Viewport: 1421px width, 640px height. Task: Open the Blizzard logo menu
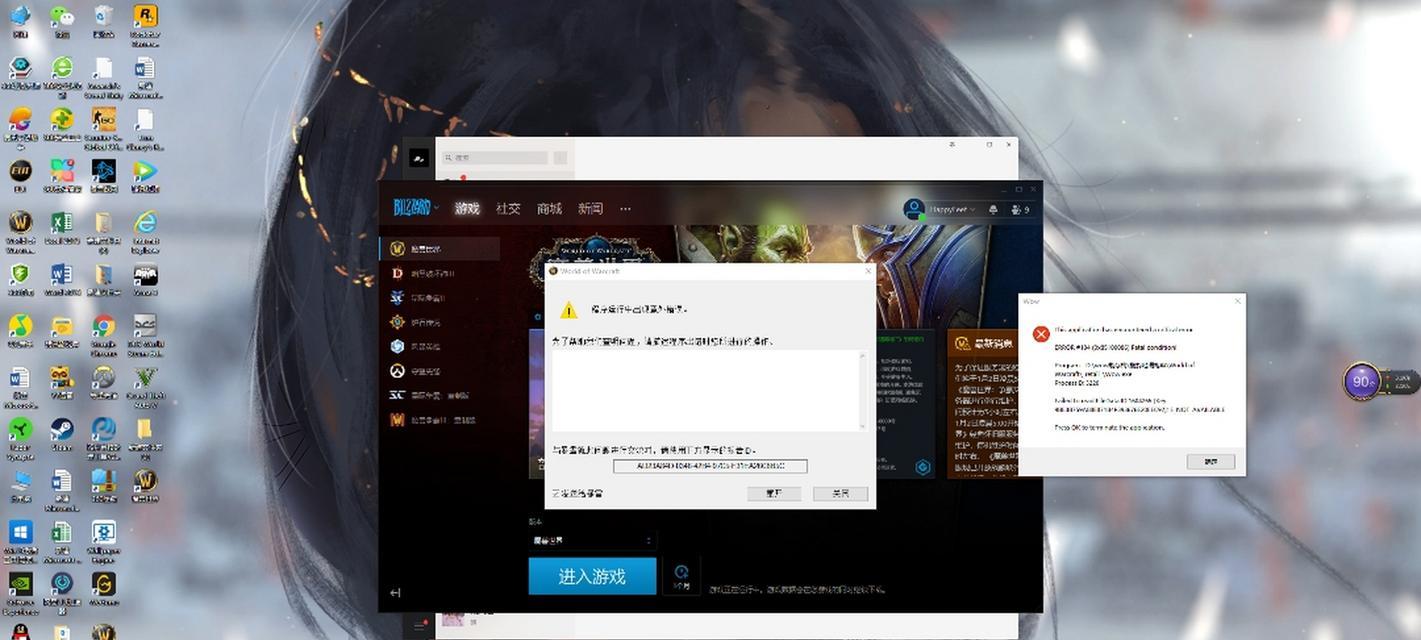[x=415, y=208]
